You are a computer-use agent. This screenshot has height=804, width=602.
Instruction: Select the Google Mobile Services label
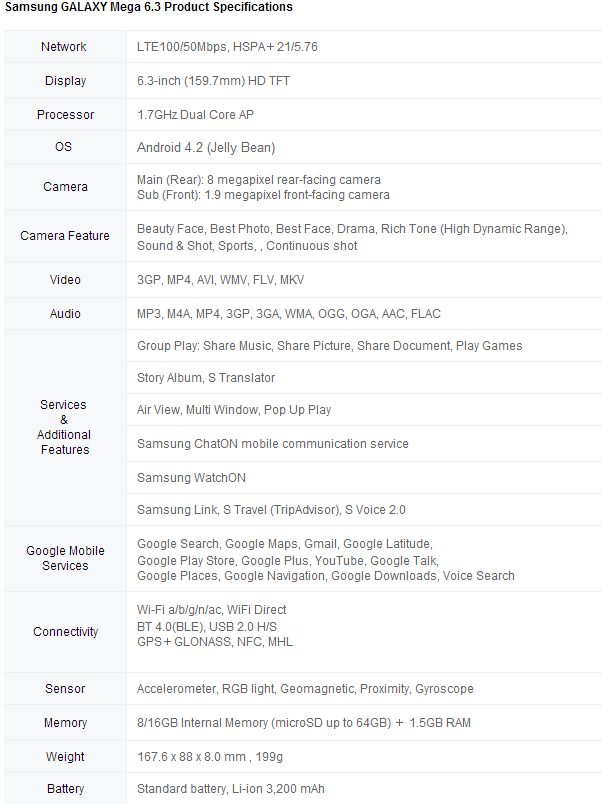[65, 558]
